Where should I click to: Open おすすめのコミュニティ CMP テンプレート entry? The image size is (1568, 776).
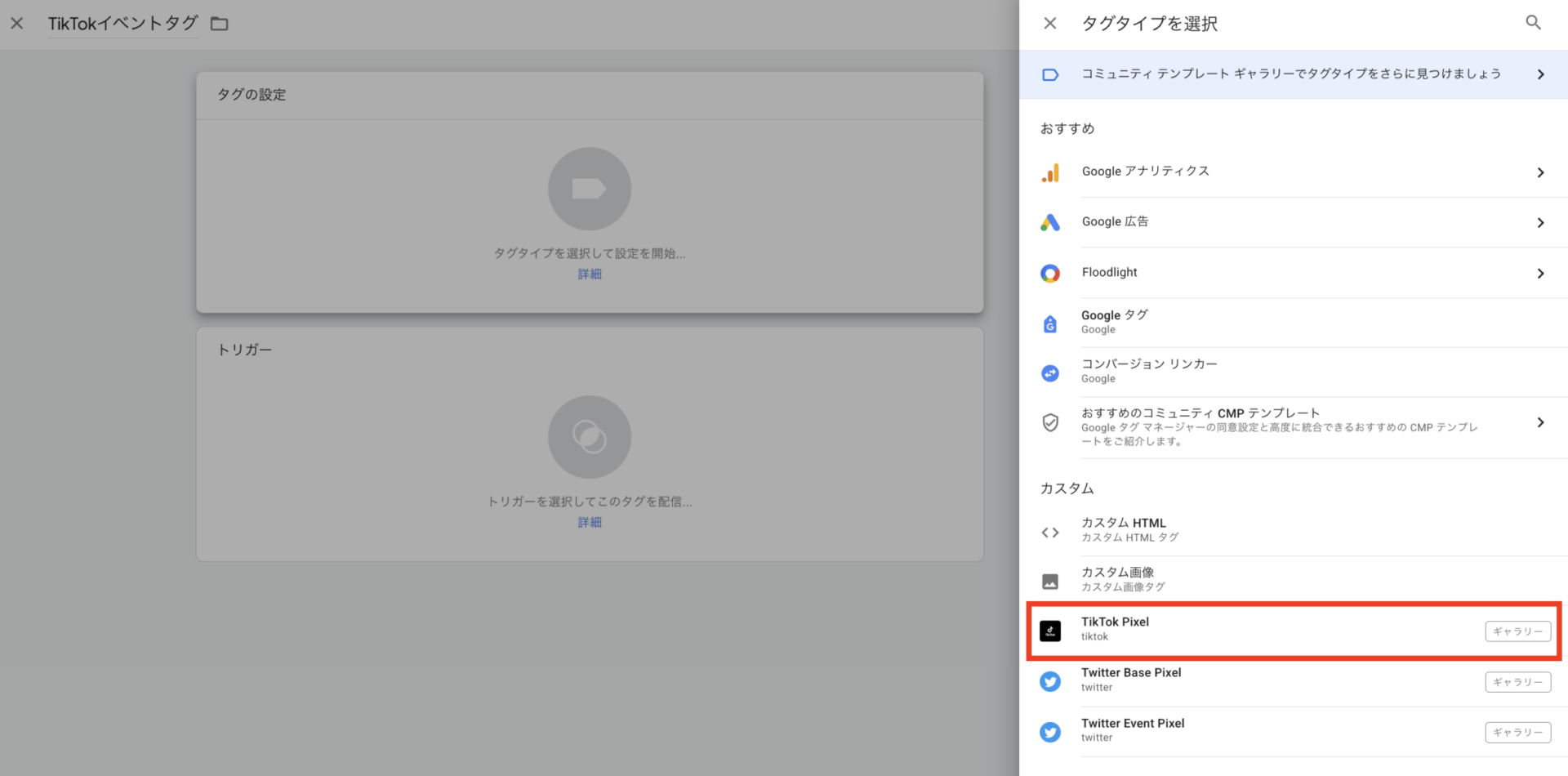pyautogui.click(x=1294, y=426)
